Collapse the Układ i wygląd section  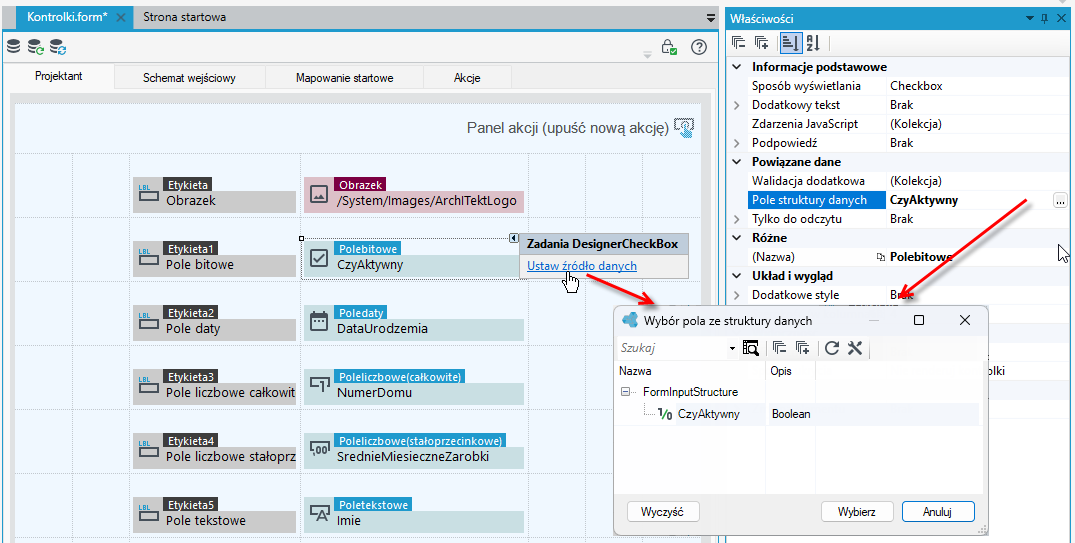tap(737, 276)
